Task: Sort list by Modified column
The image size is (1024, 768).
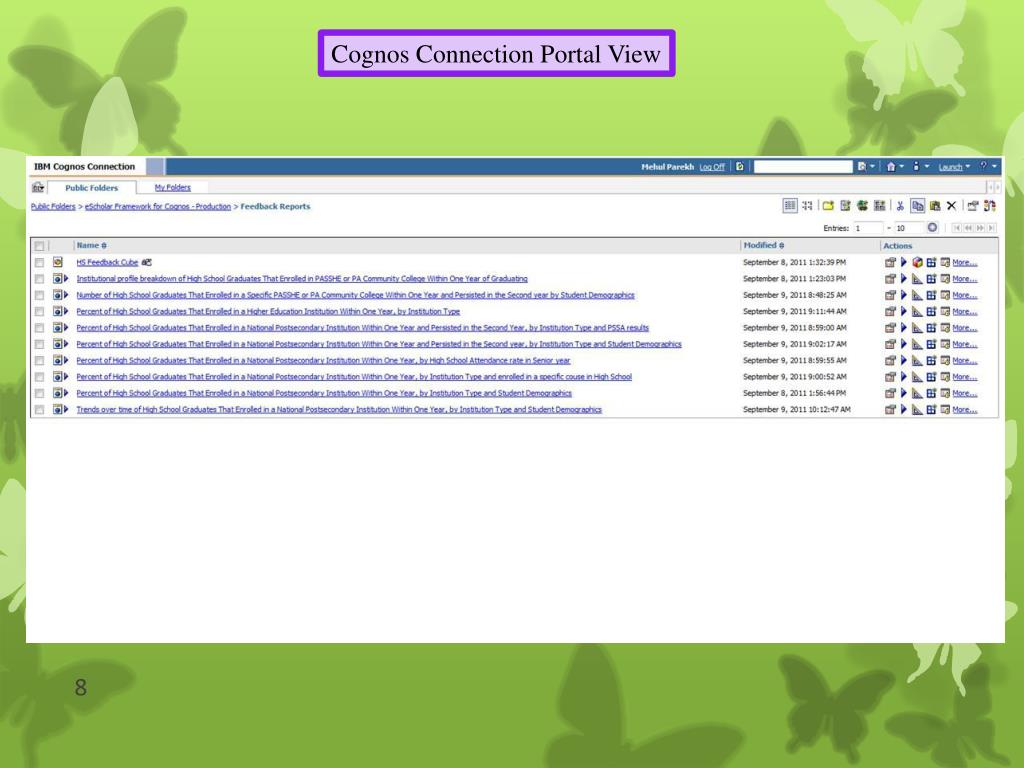Action: pyautogui.click(x=763, y=246)
